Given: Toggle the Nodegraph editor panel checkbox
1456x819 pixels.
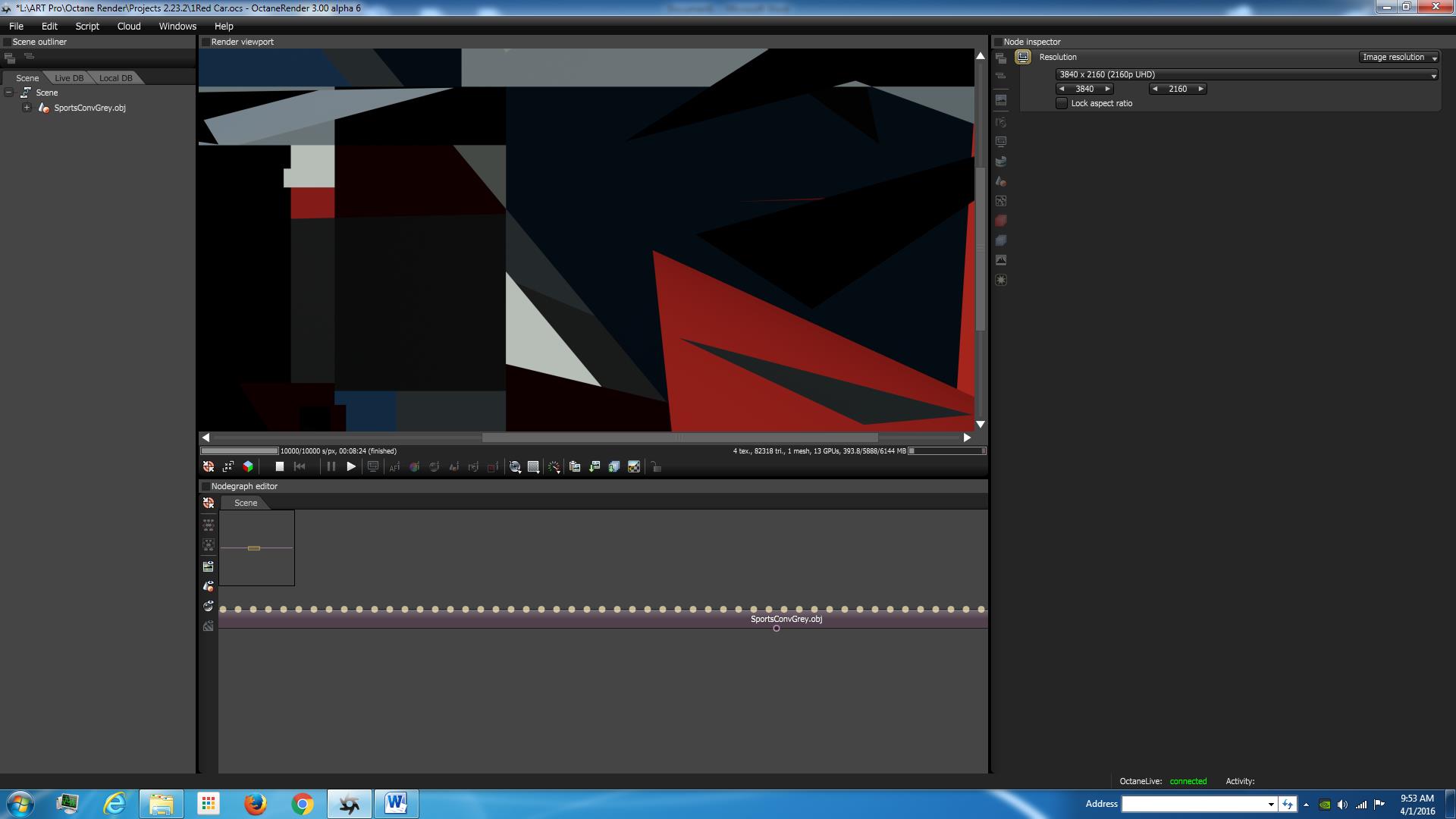Looking at the screenshot, I should 205,486.
